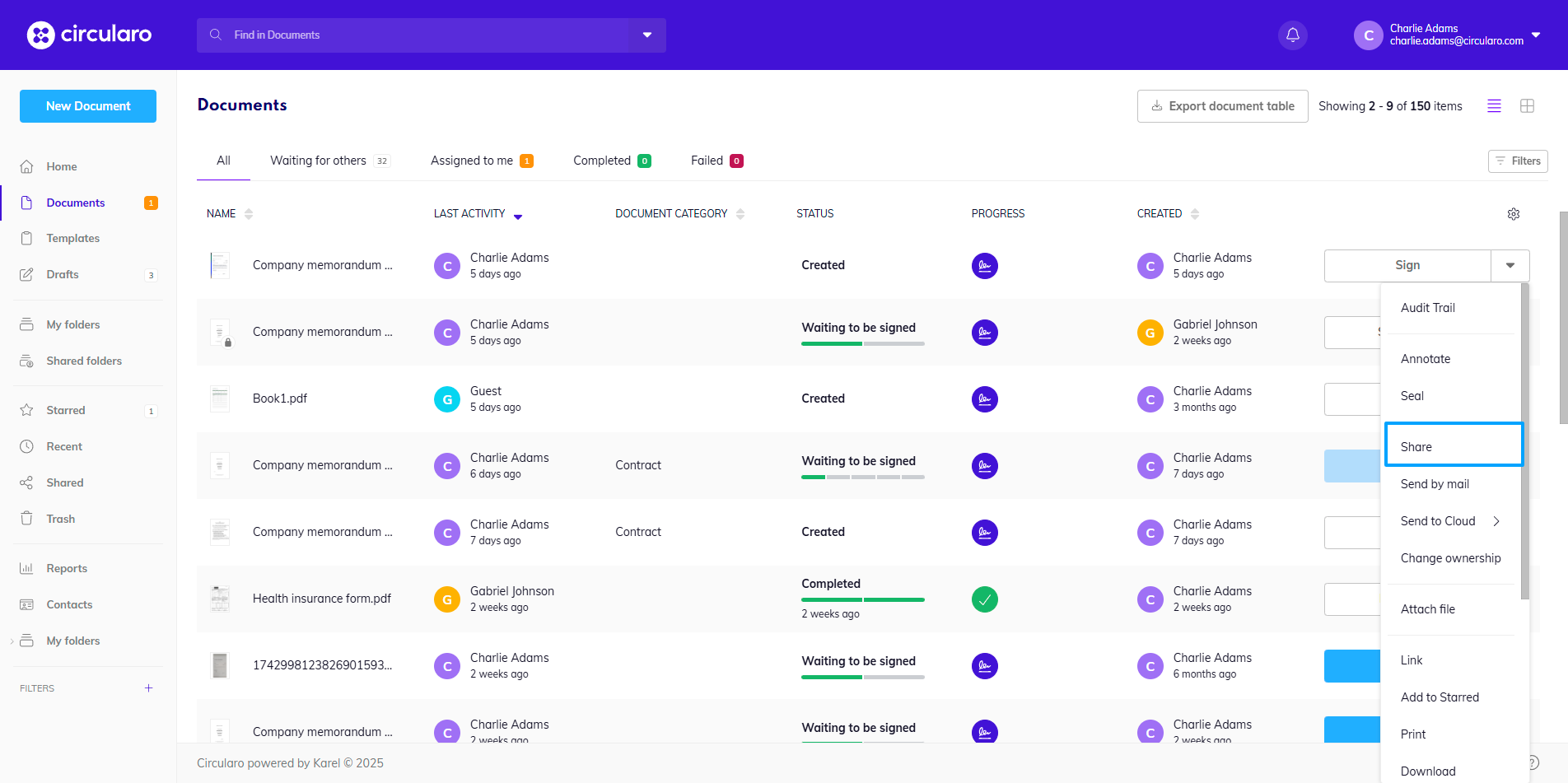This screenshot has width=1568, height=783.
Task: Select the list view layout icon
Action: [x=1494, y=106]
